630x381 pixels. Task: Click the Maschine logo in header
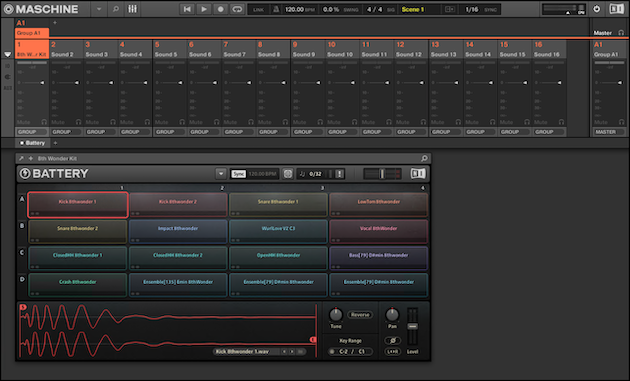tap(41, 9)
